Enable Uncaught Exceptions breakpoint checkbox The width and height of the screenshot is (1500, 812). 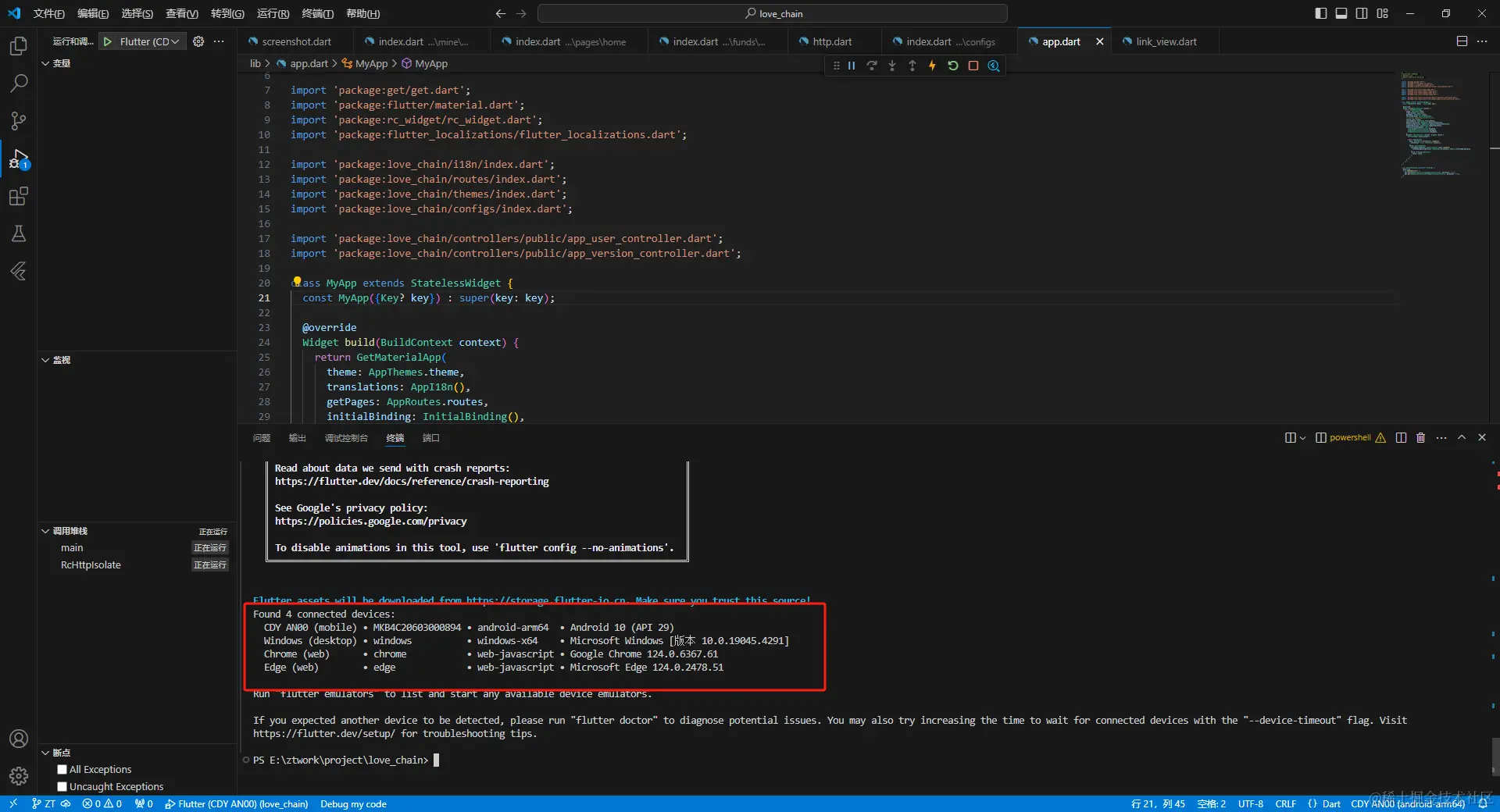pyautogui.click(x=62, y=787)
